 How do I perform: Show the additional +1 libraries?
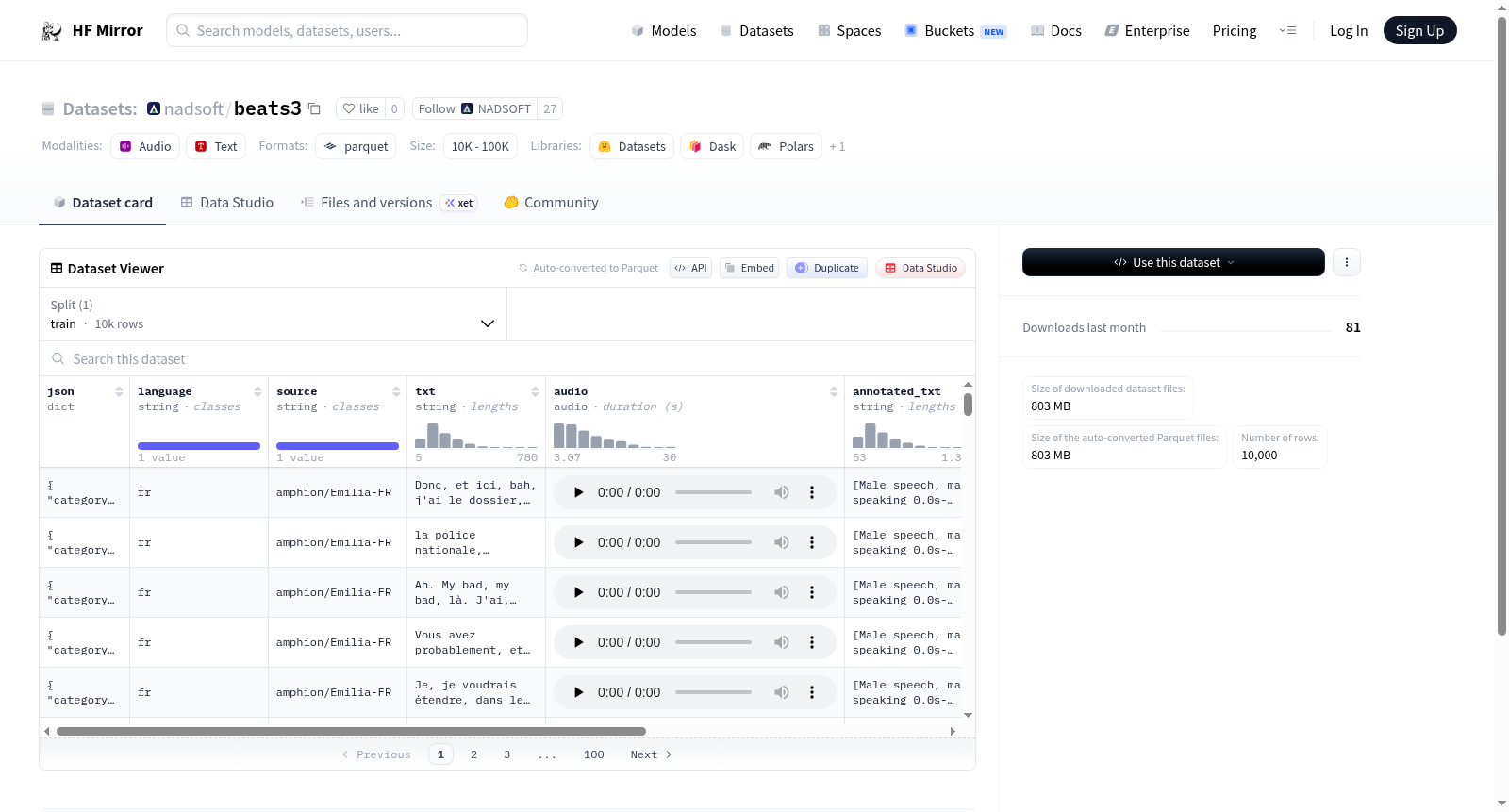(x=837, y=147)
